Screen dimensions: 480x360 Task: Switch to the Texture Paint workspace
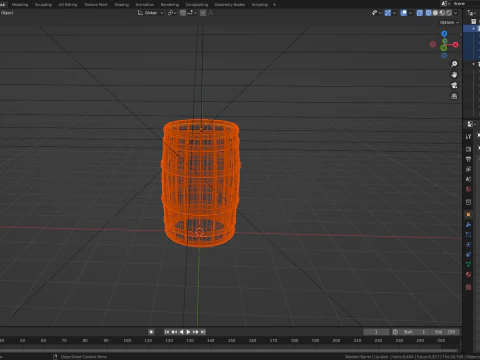(x=96, y=5)
